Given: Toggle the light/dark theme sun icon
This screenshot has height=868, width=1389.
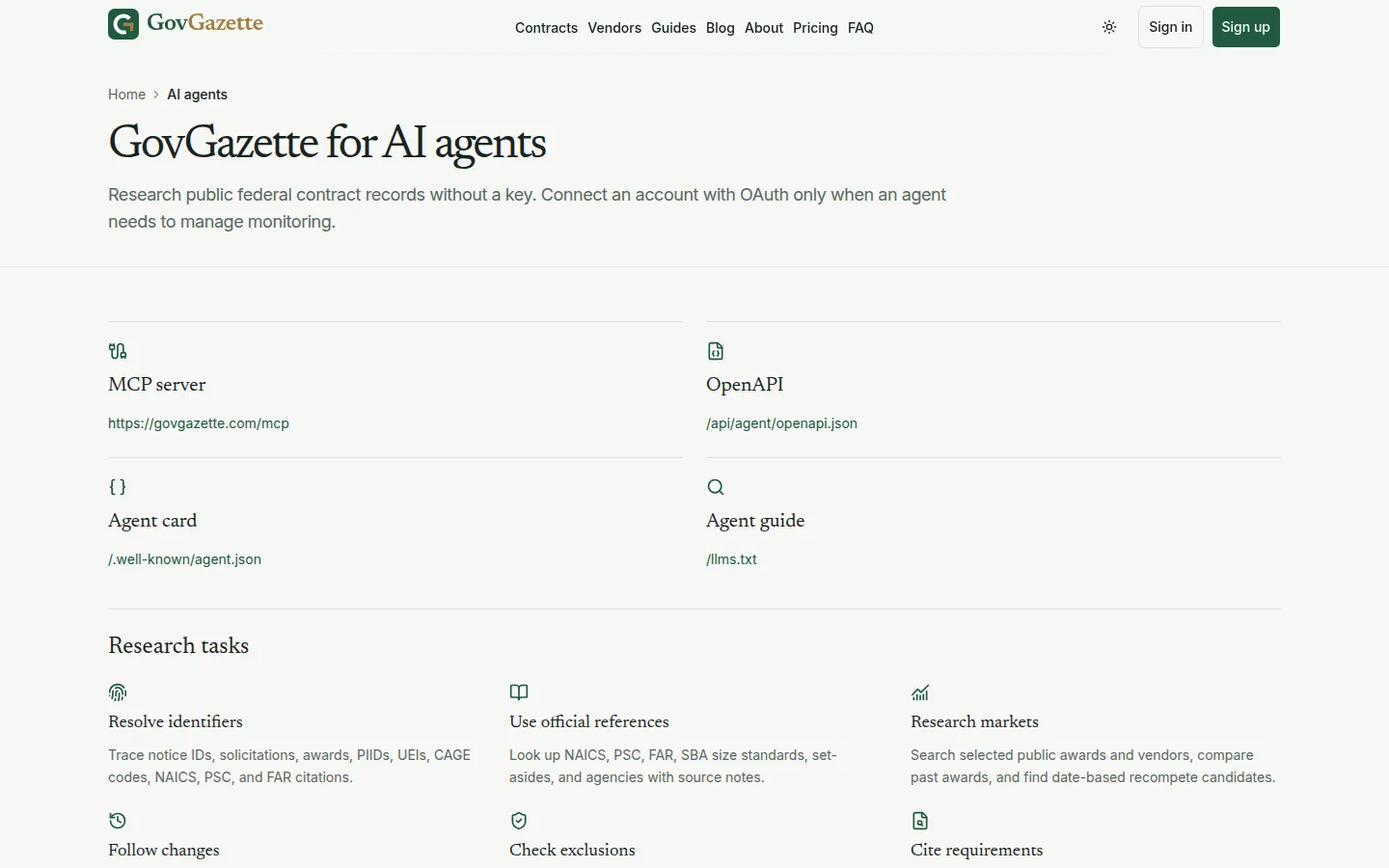Looking at the screenshot, I should 1109,27.
